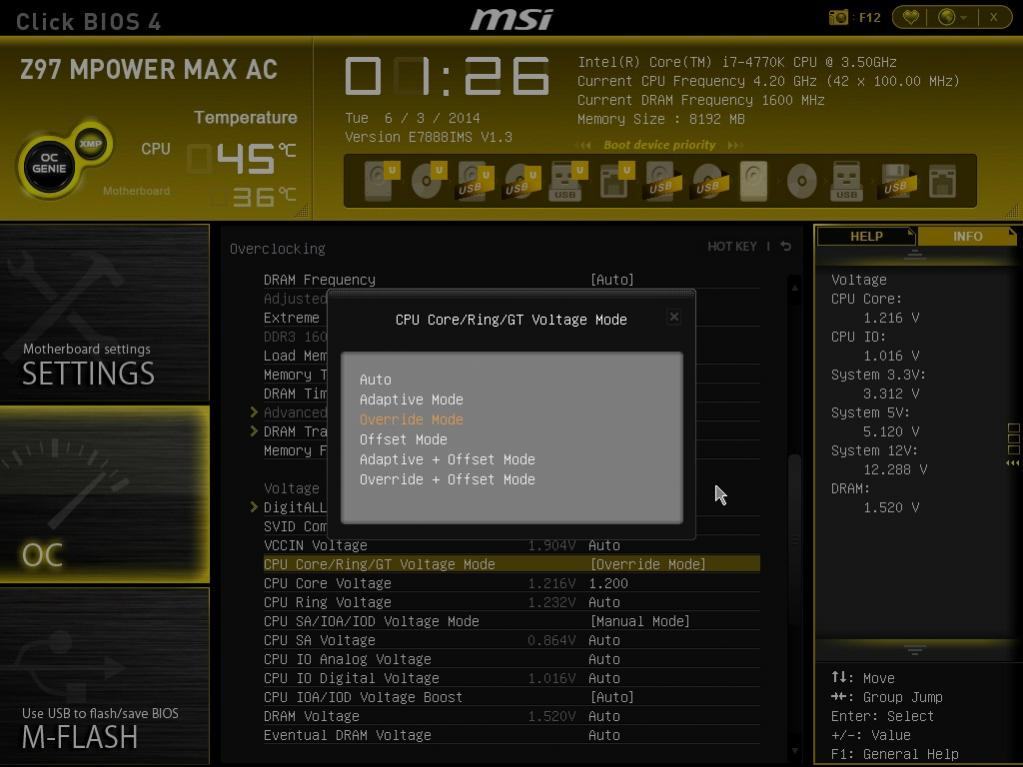Expand the DigitALL Power submenu arrow
Image resolution: width=1023 pixels, height=767 pixels.
(254, 507)
